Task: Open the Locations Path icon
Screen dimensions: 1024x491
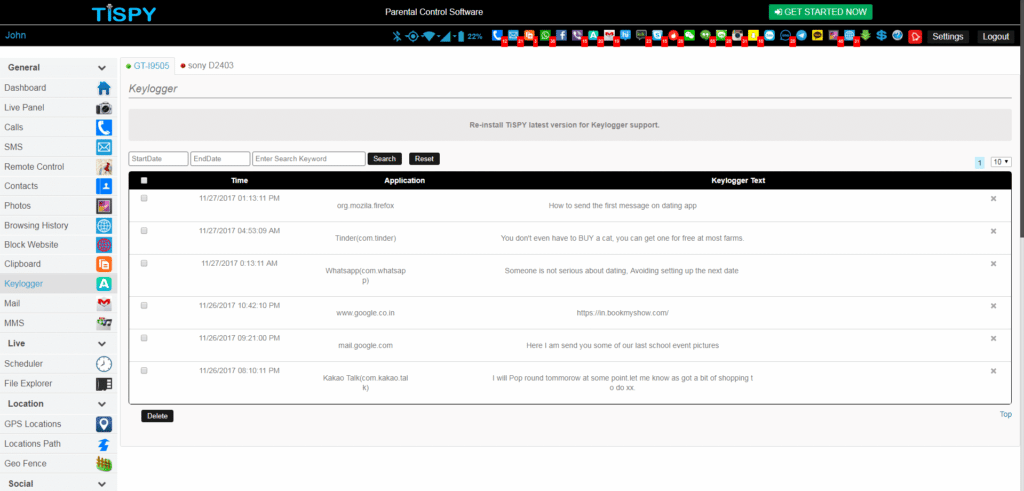Action: pyautogui.click(x=104, y=444)
